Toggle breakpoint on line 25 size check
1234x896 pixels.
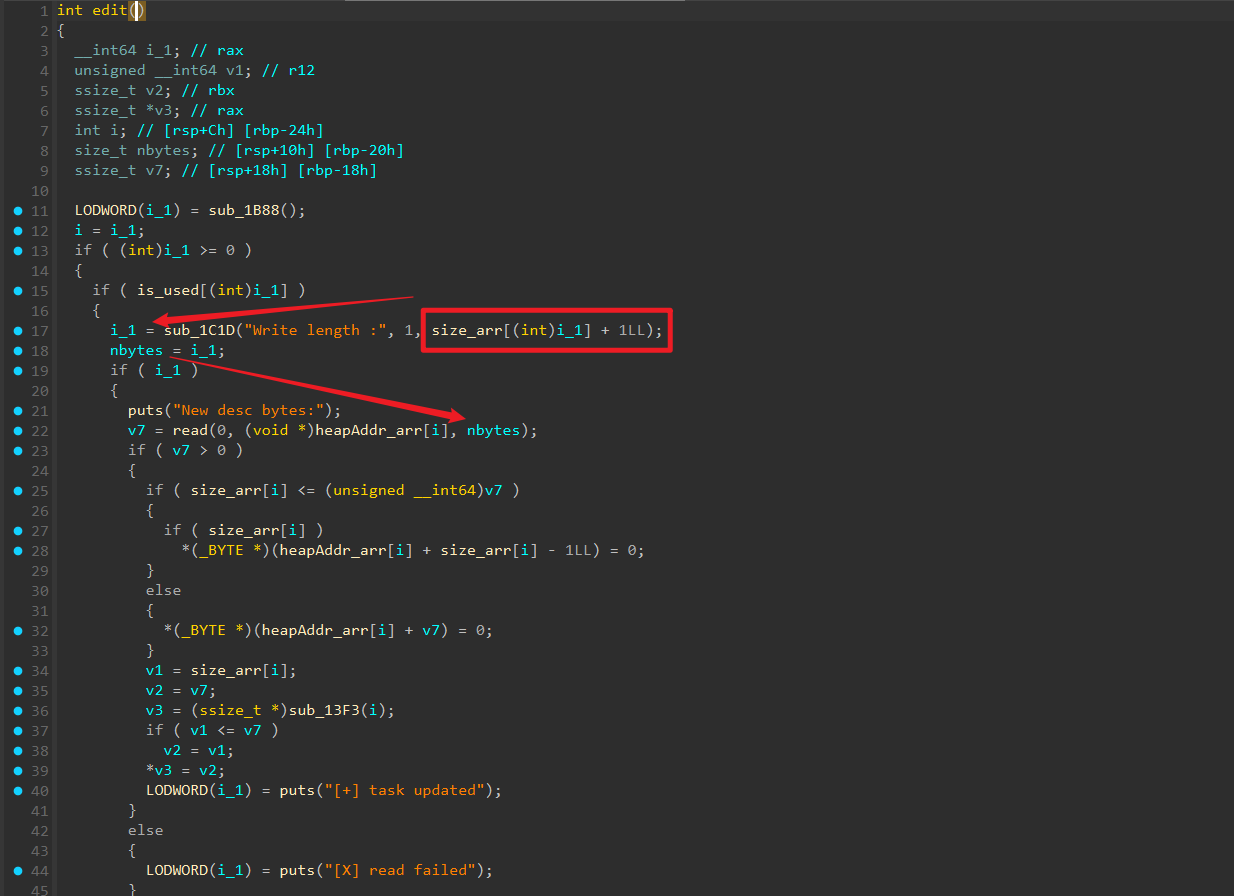18,491
